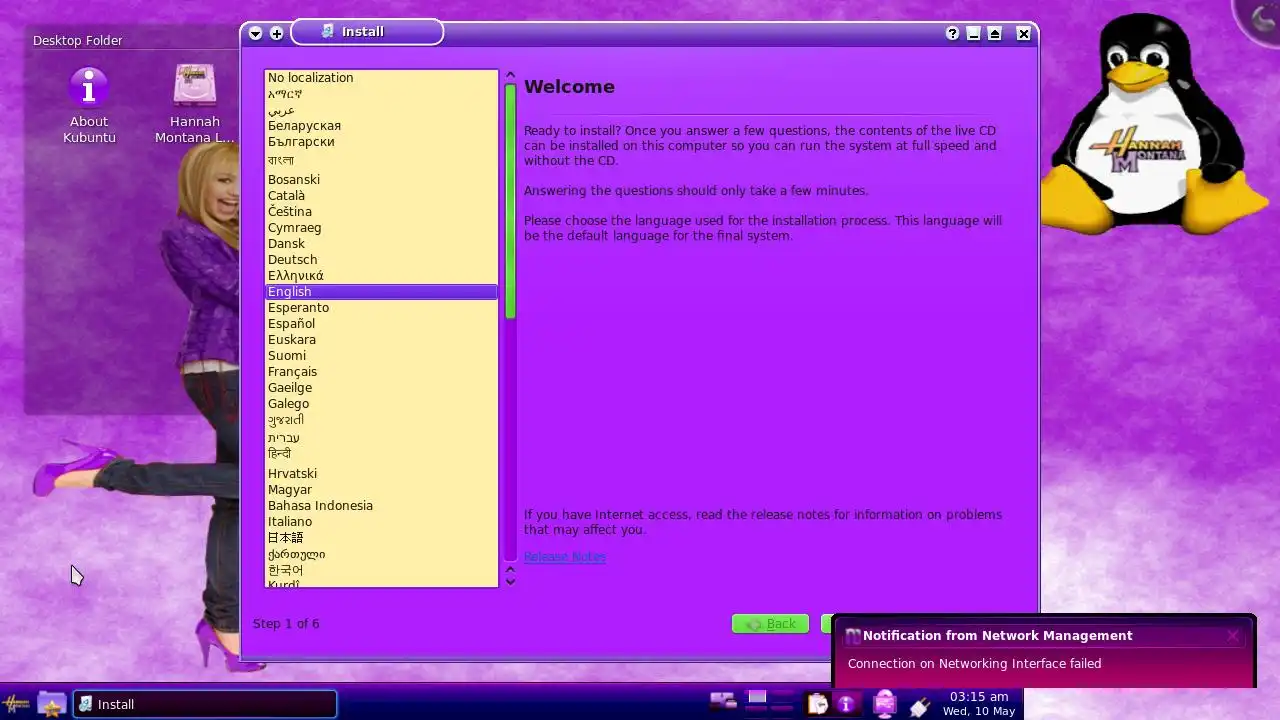Select 'Bahasa Indonesia' in the language list

pos(381,506)
